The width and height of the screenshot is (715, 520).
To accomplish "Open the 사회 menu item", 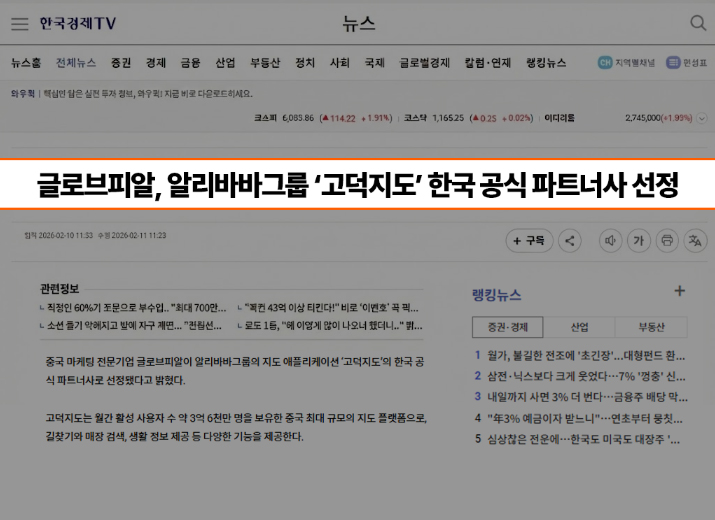I will coord(340,62).
